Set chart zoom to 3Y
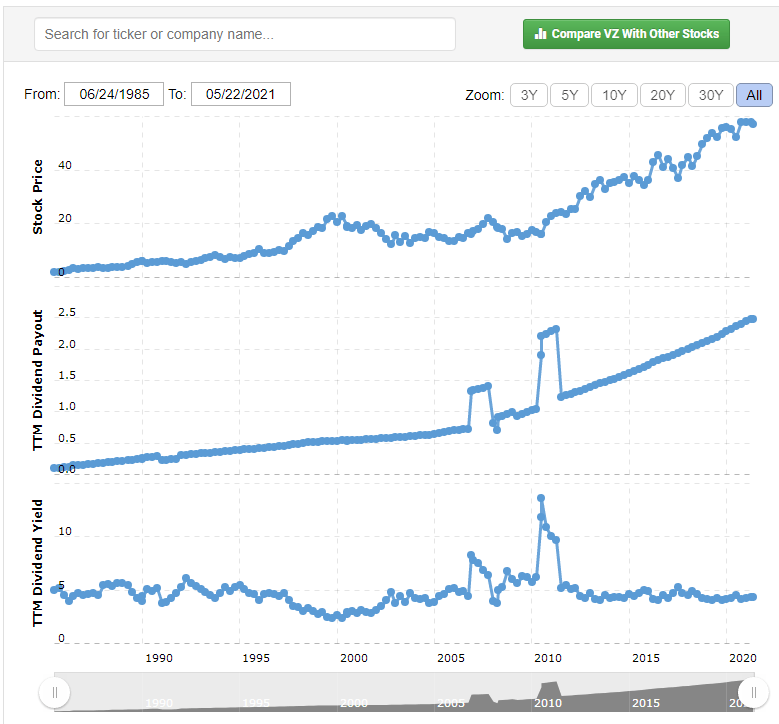Screen dimensions: 779x724 click(529, 95)
